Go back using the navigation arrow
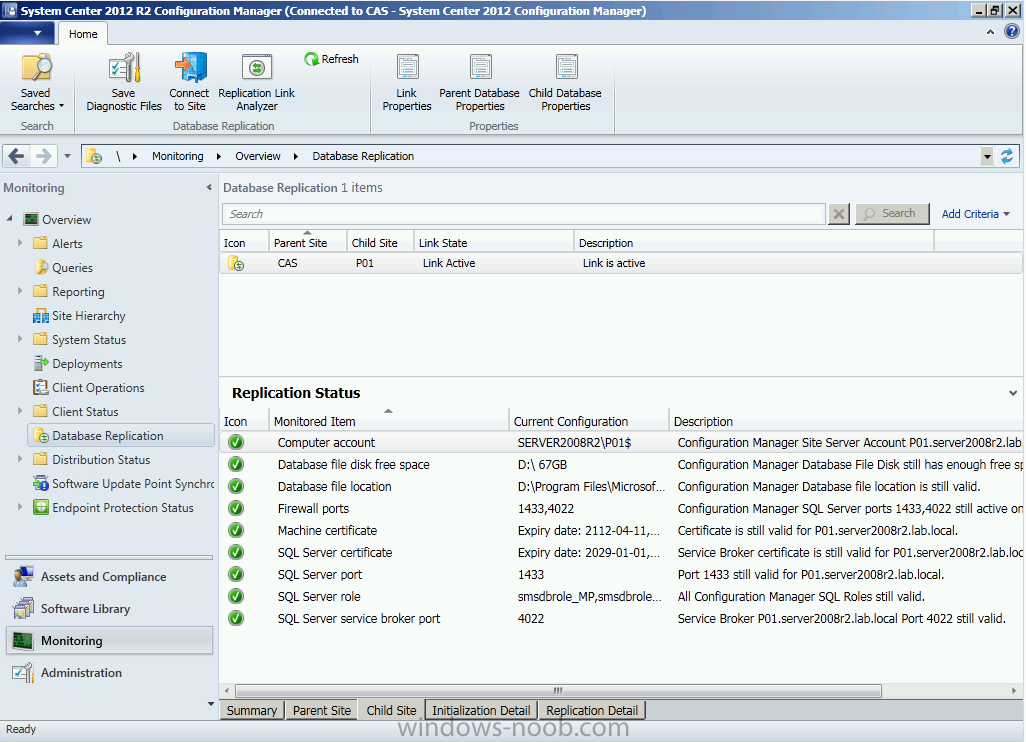1026x742 pixels. 17,156
